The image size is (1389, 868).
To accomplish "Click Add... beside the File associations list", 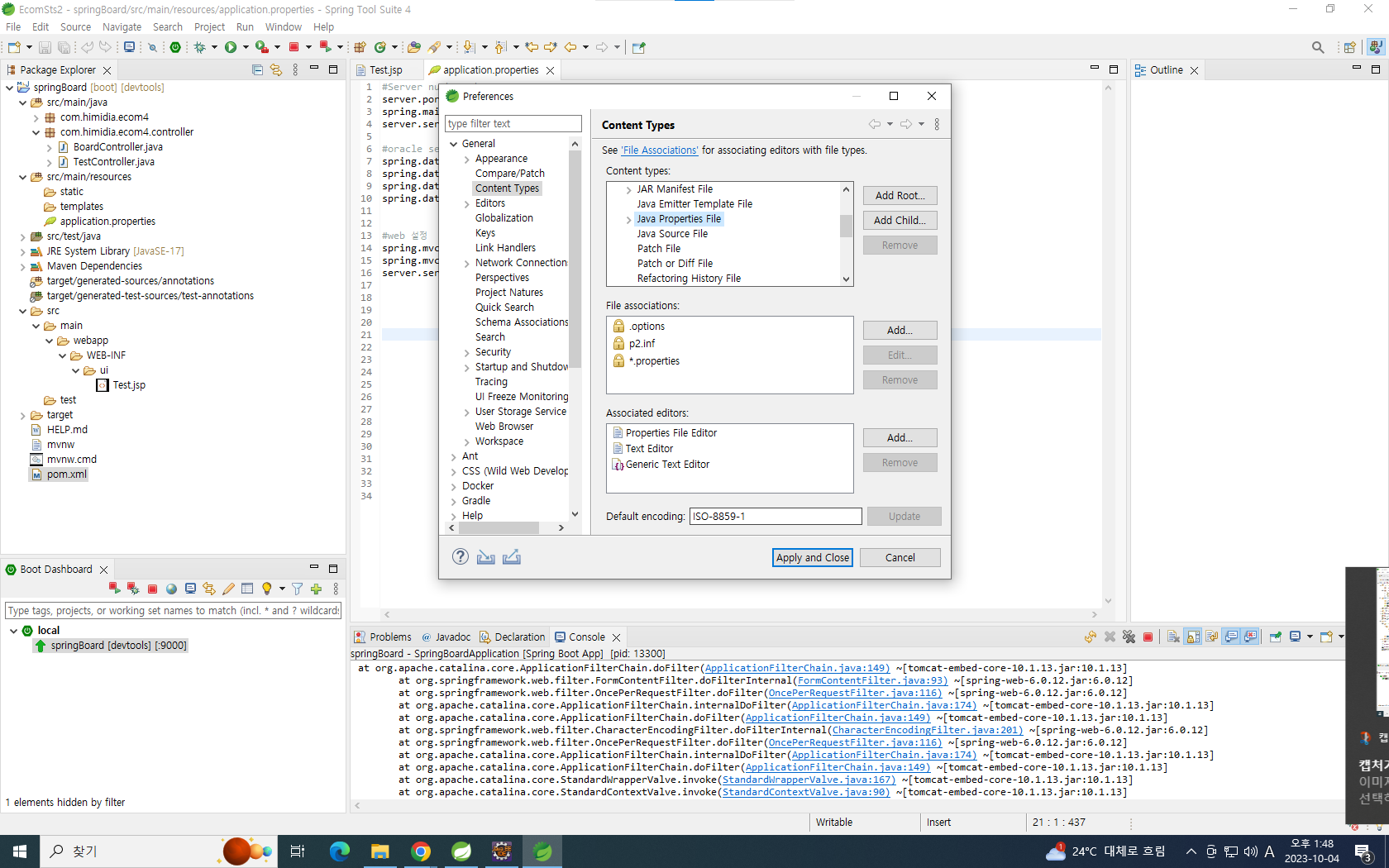I will coord(900,331).
